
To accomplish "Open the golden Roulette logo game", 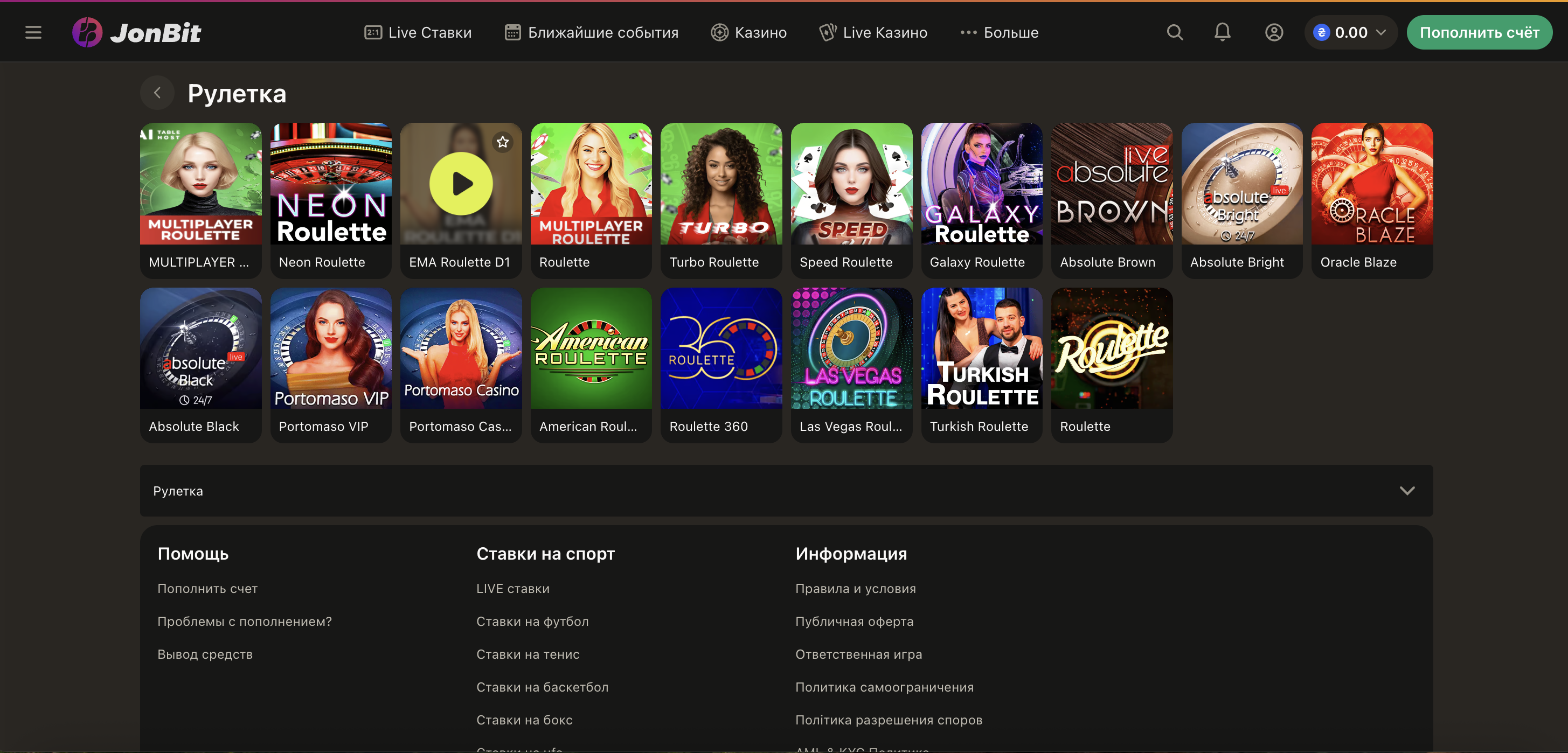I will (1112, 365).
